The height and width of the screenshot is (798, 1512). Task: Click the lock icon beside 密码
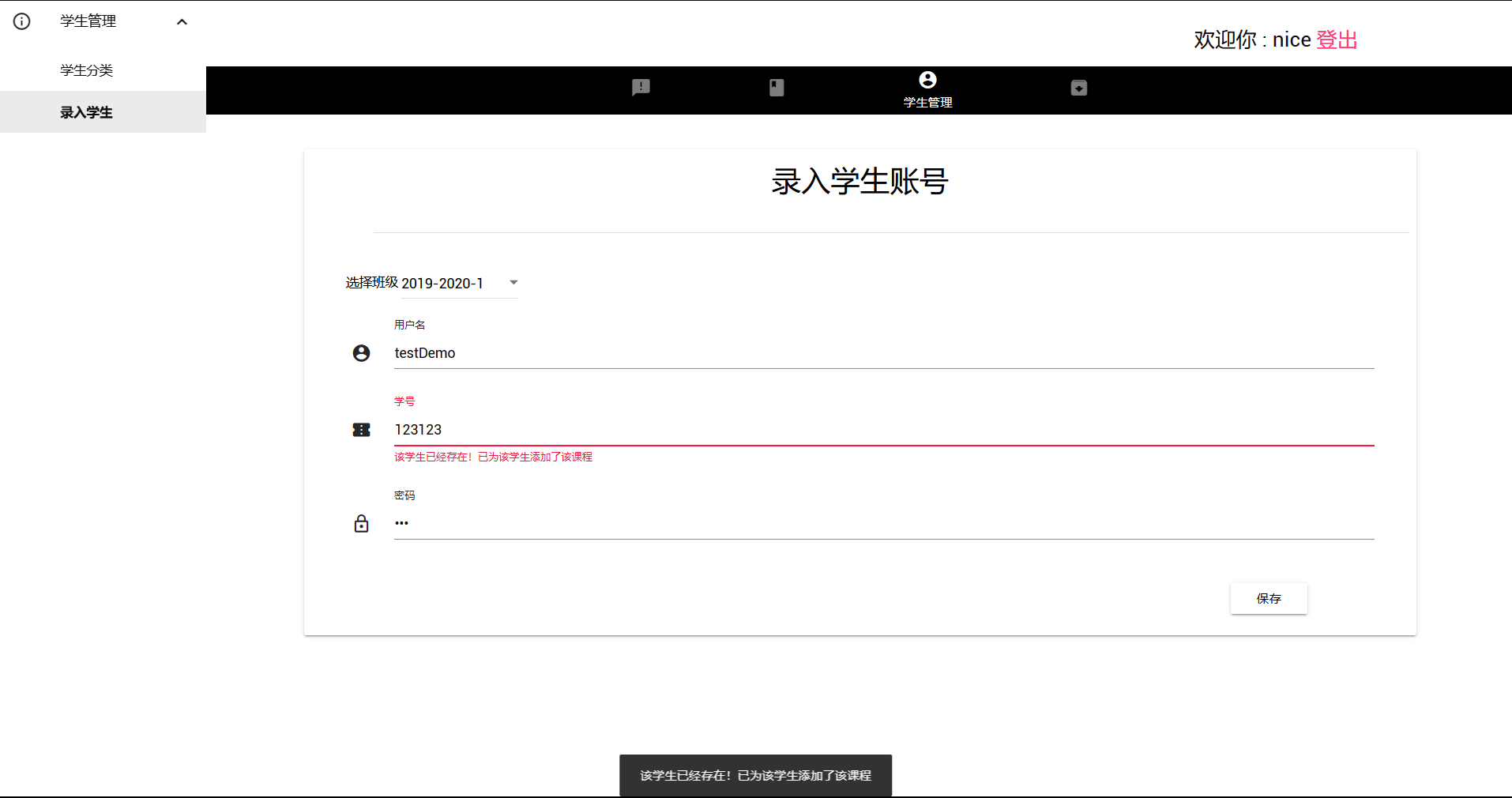click(x=361, y=523)
